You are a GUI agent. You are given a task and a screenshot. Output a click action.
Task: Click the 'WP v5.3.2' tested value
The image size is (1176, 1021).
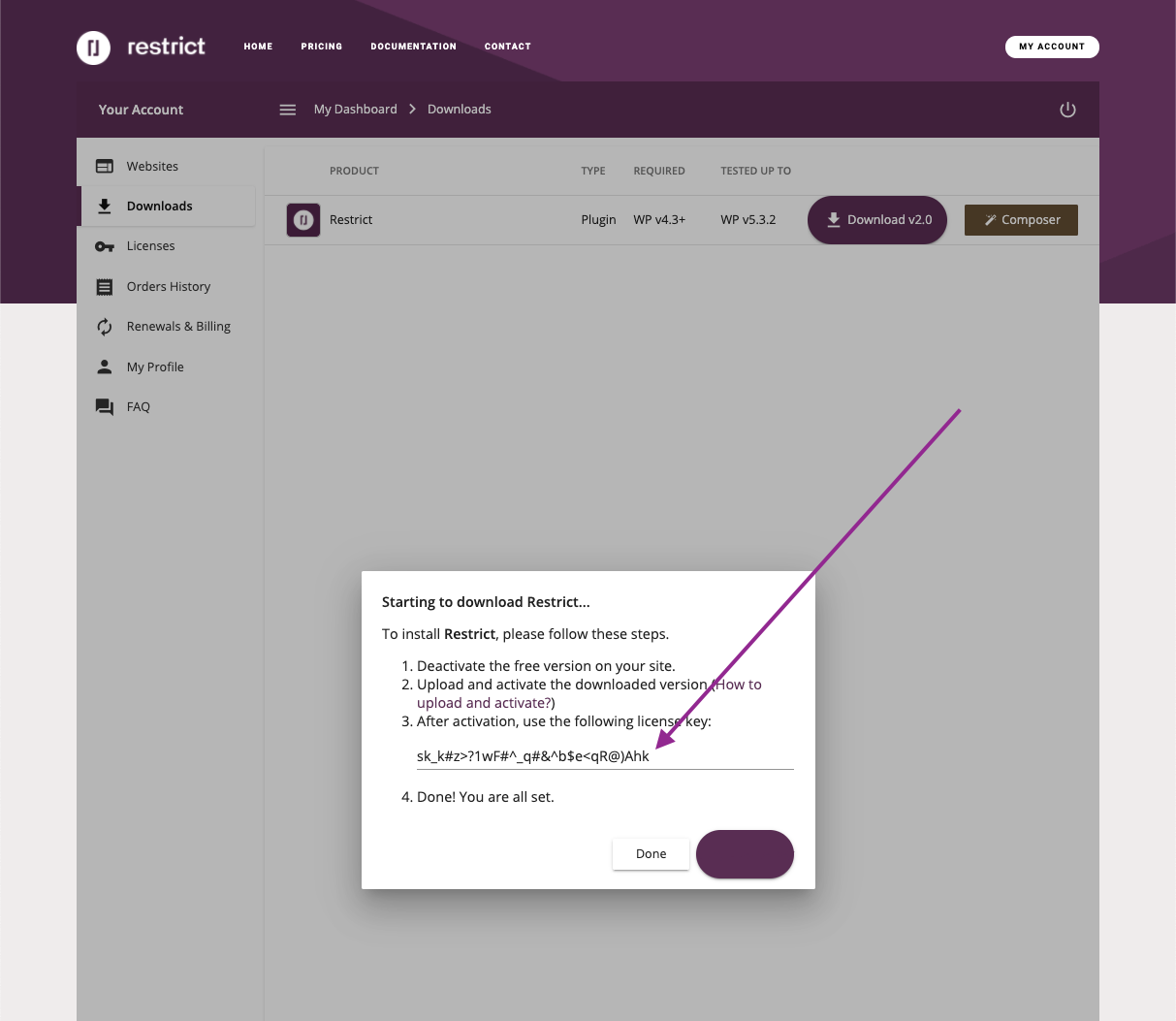click(748, 220)
